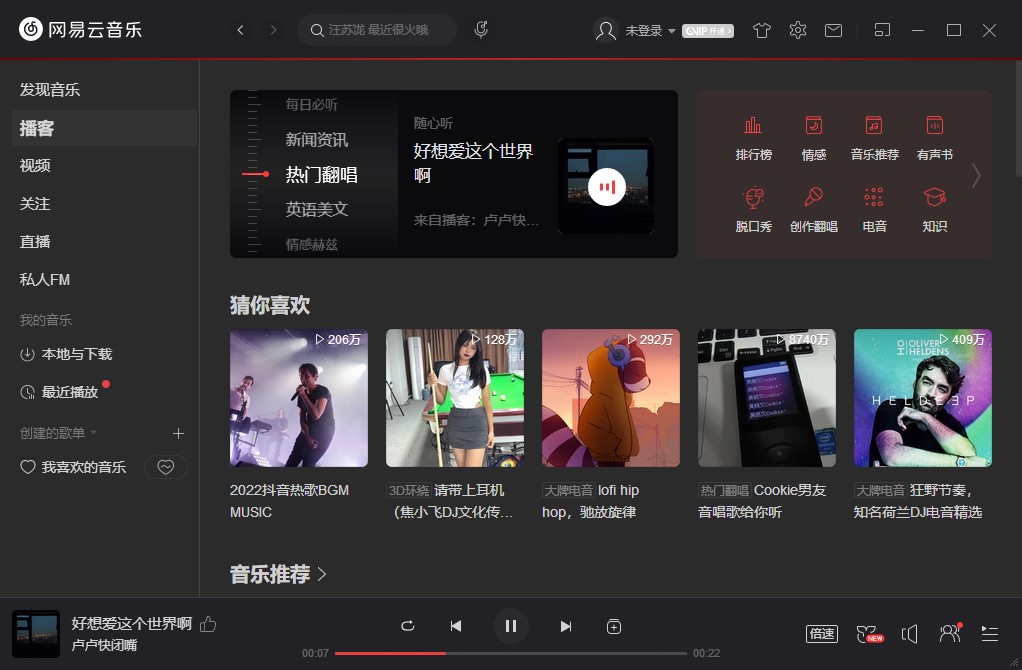
Task: Click the artist name 卢卢快闭嘴
Action: point(104,645)
